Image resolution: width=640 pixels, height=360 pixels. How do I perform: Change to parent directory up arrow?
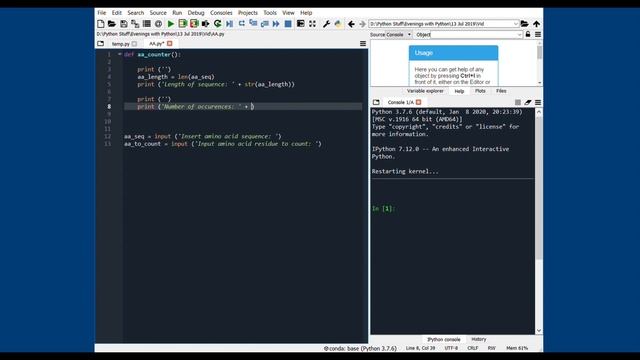pyautogui.click(x=536, y=24)
